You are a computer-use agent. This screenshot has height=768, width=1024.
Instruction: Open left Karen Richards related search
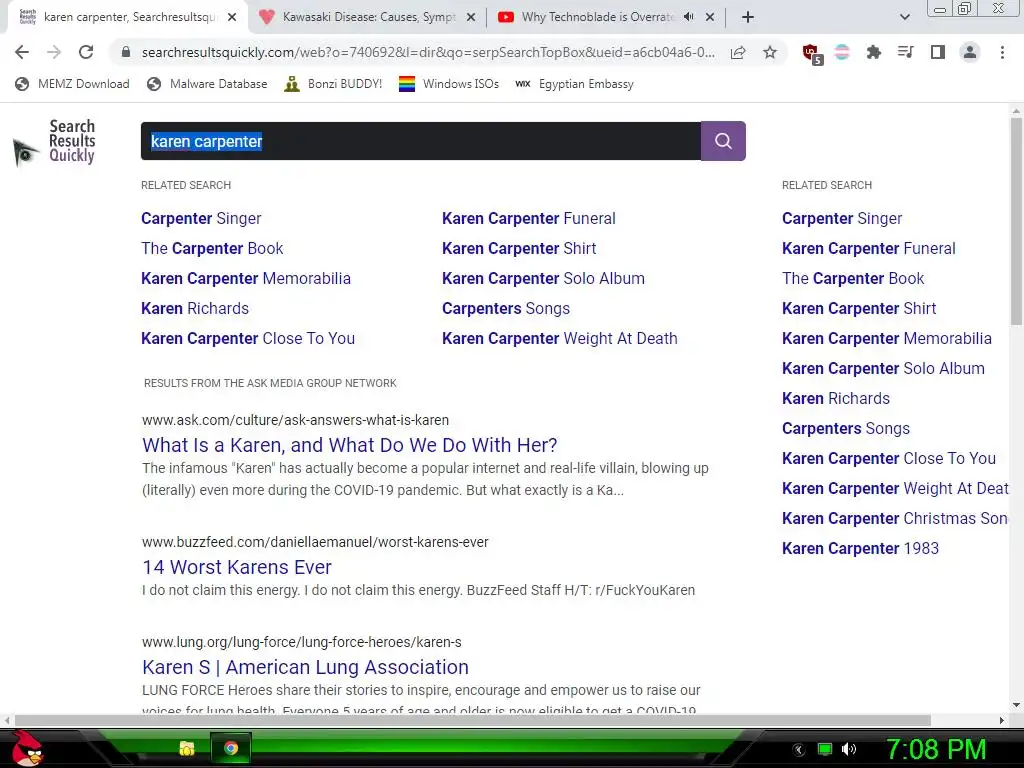[195, 308]
